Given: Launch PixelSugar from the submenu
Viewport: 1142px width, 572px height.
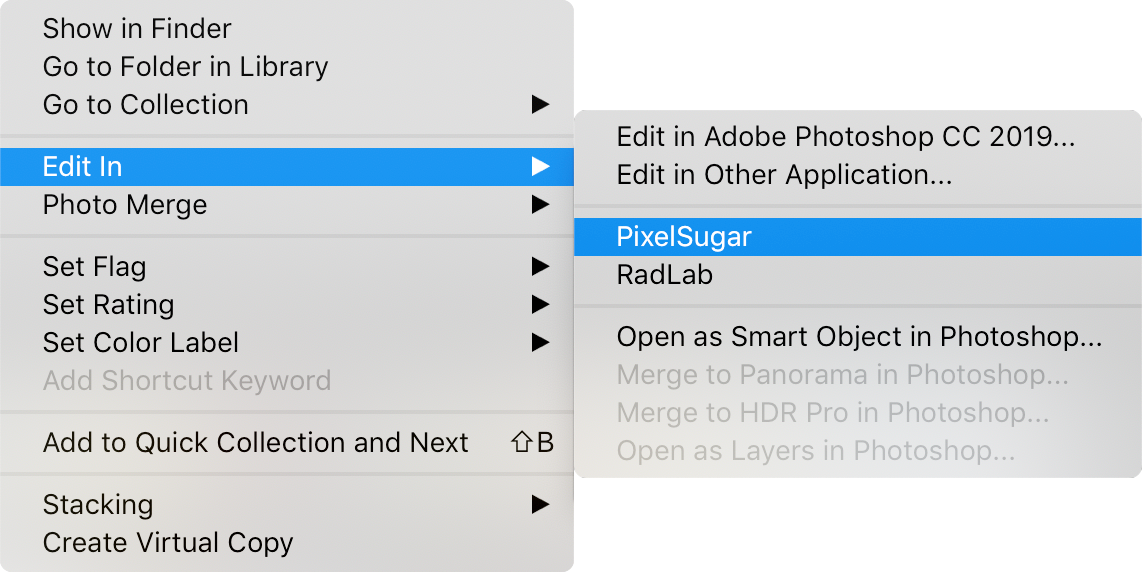Looking at the screenshot, I should point(684,237).
